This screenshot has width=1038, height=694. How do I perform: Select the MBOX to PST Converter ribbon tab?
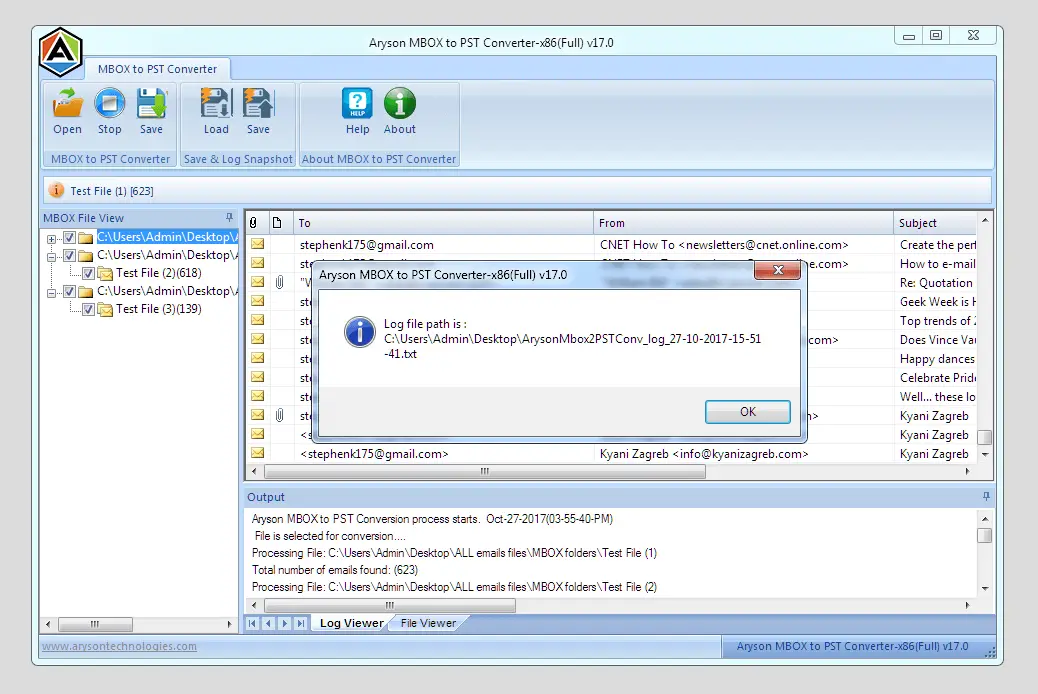158,69
